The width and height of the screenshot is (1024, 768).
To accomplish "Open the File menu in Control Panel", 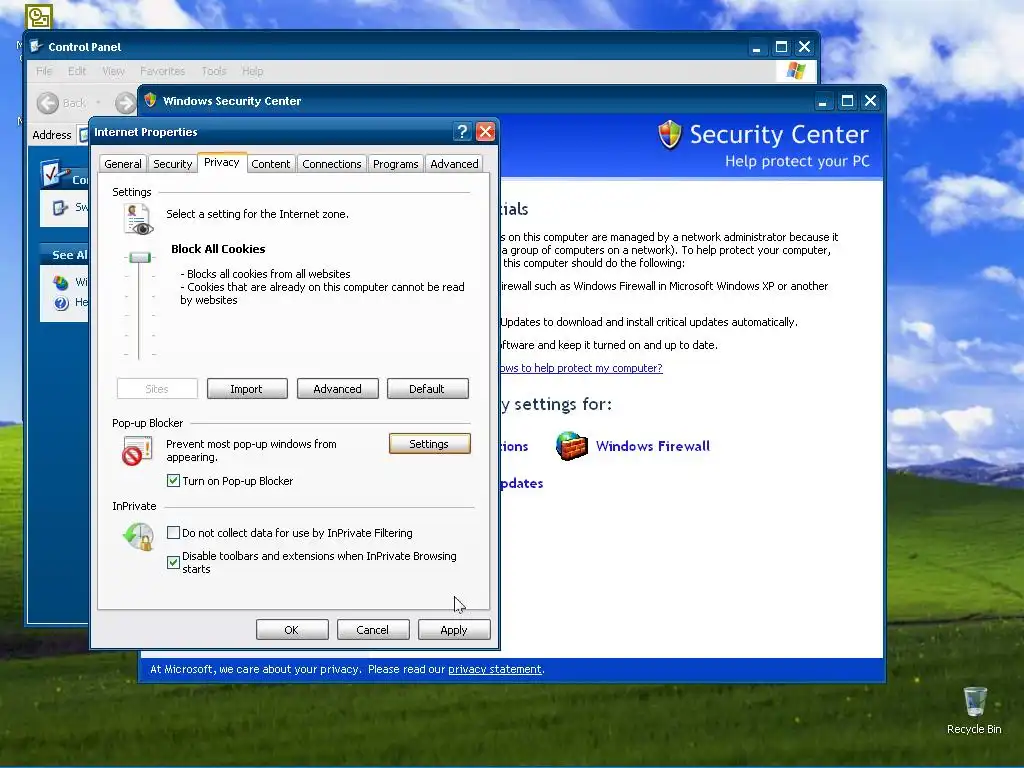I will (x=44, y=71).
